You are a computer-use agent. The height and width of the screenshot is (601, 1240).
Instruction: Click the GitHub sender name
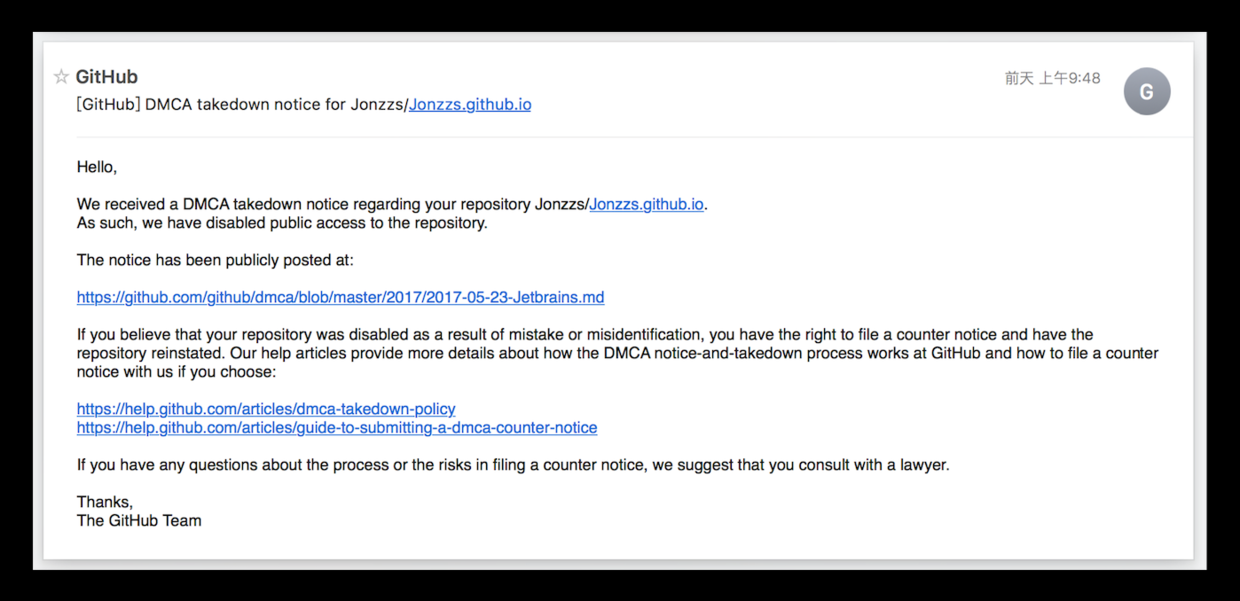(107, 77)
